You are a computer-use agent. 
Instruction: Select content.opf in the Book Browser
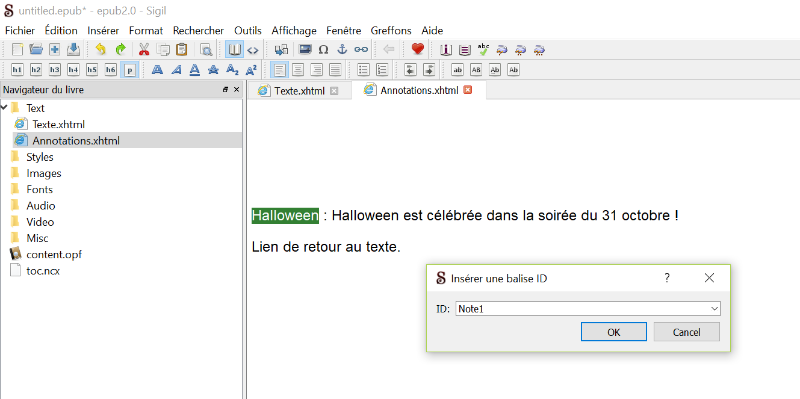[x=54, y=254]
